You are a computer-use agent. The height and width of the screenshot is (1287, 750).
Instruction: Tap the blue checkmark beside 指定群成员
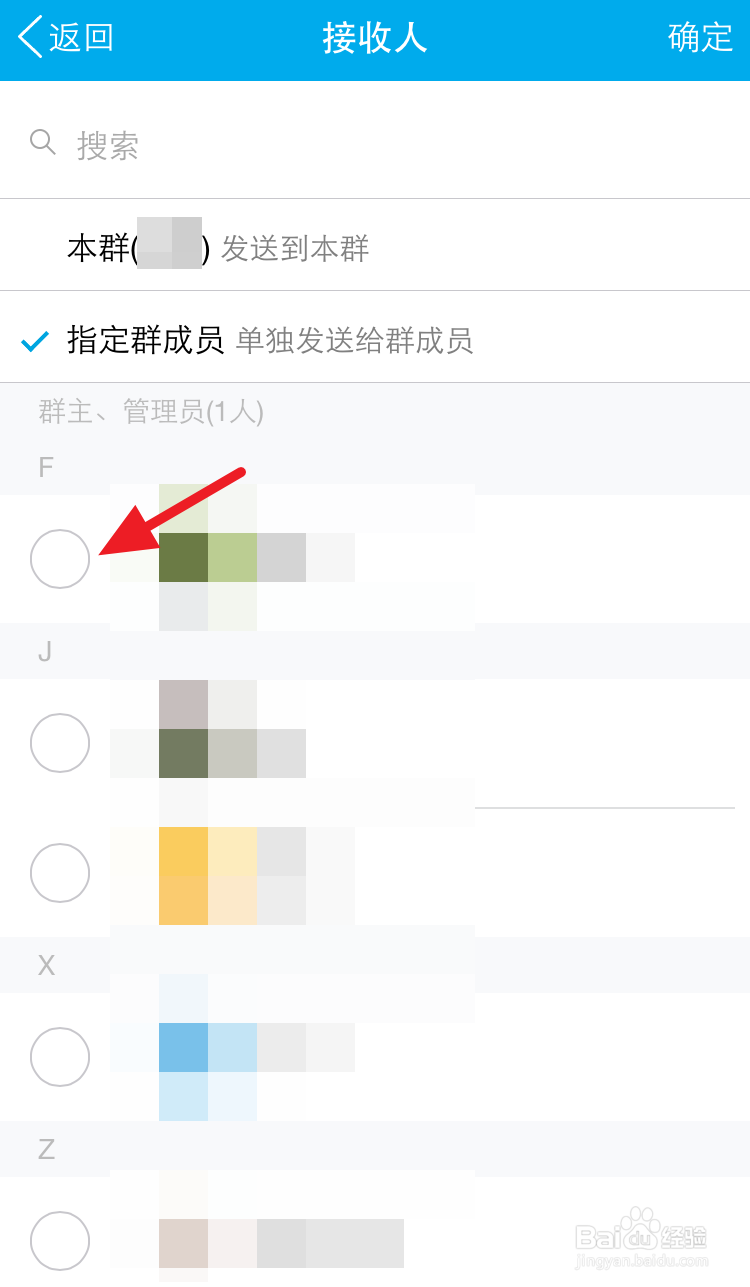click(x=35, y=342)
